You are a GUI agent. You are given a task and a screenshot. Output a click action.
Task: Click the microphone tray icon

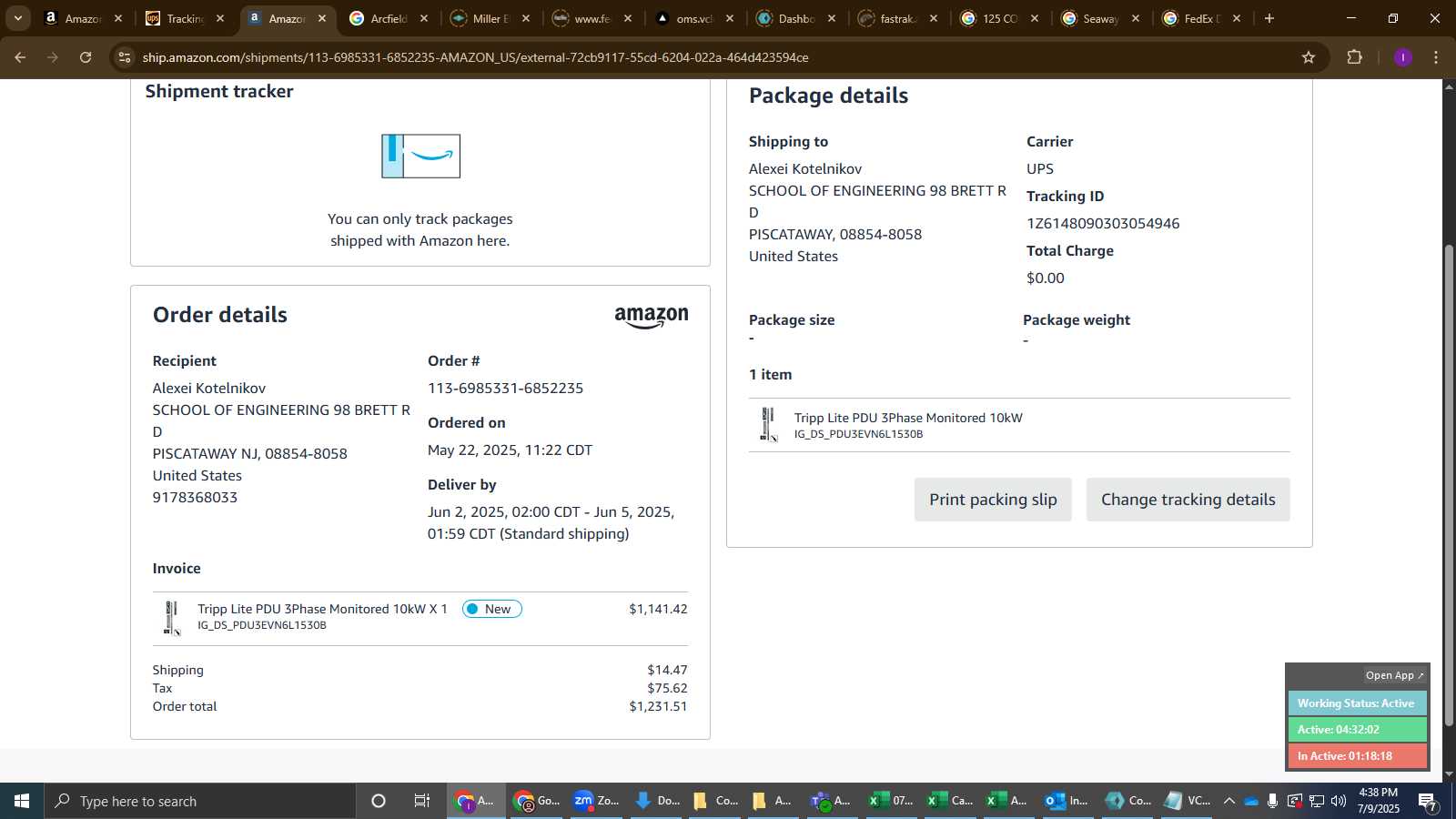pyautogui.click(x=1272, y=801)
